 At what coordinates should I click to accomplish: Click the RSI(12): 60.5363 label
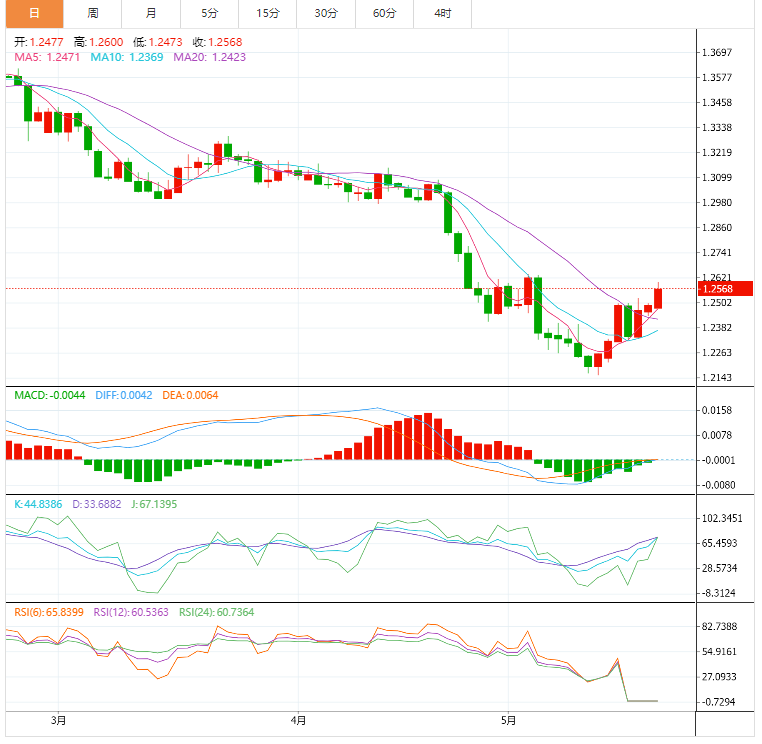[131, 612]
